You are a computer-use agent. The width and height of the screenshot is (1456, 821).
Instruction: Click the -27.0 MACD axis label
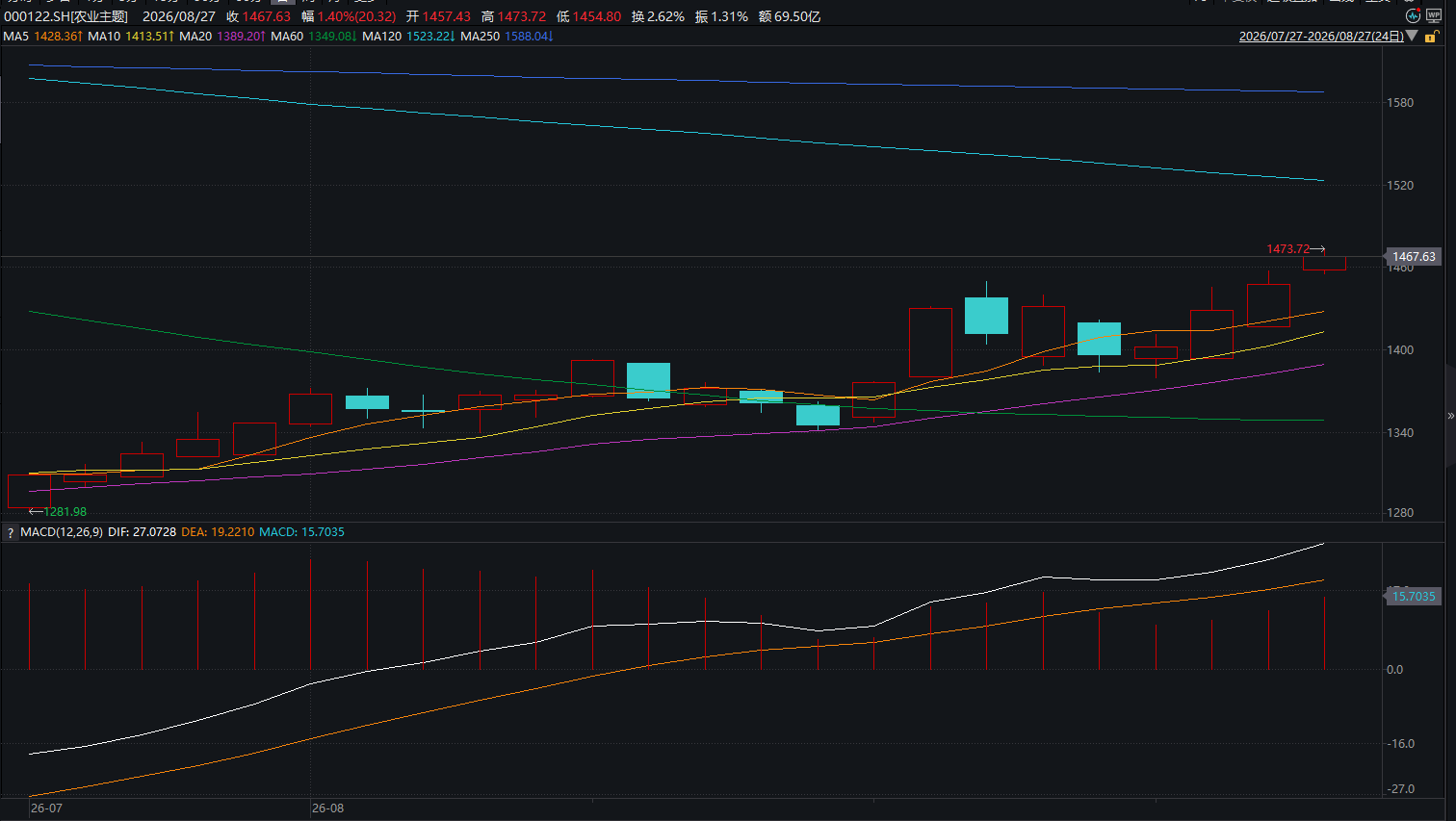[1400, 789]
